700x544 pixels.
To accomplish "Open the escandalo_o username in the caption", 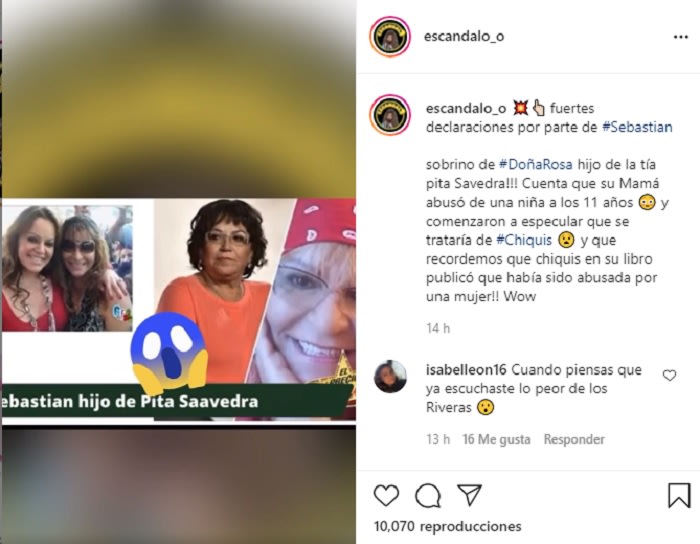I will 466,108.
